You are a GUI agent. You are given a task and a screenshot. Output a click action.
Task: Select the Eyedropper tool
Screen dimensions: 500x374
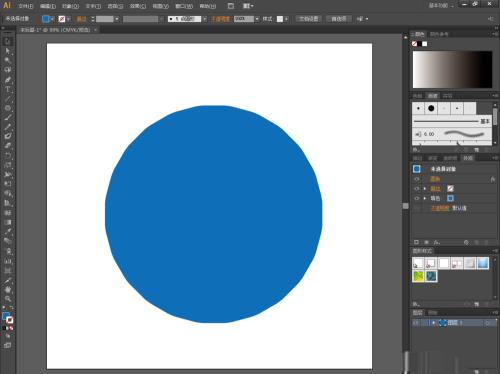point(8,231)
